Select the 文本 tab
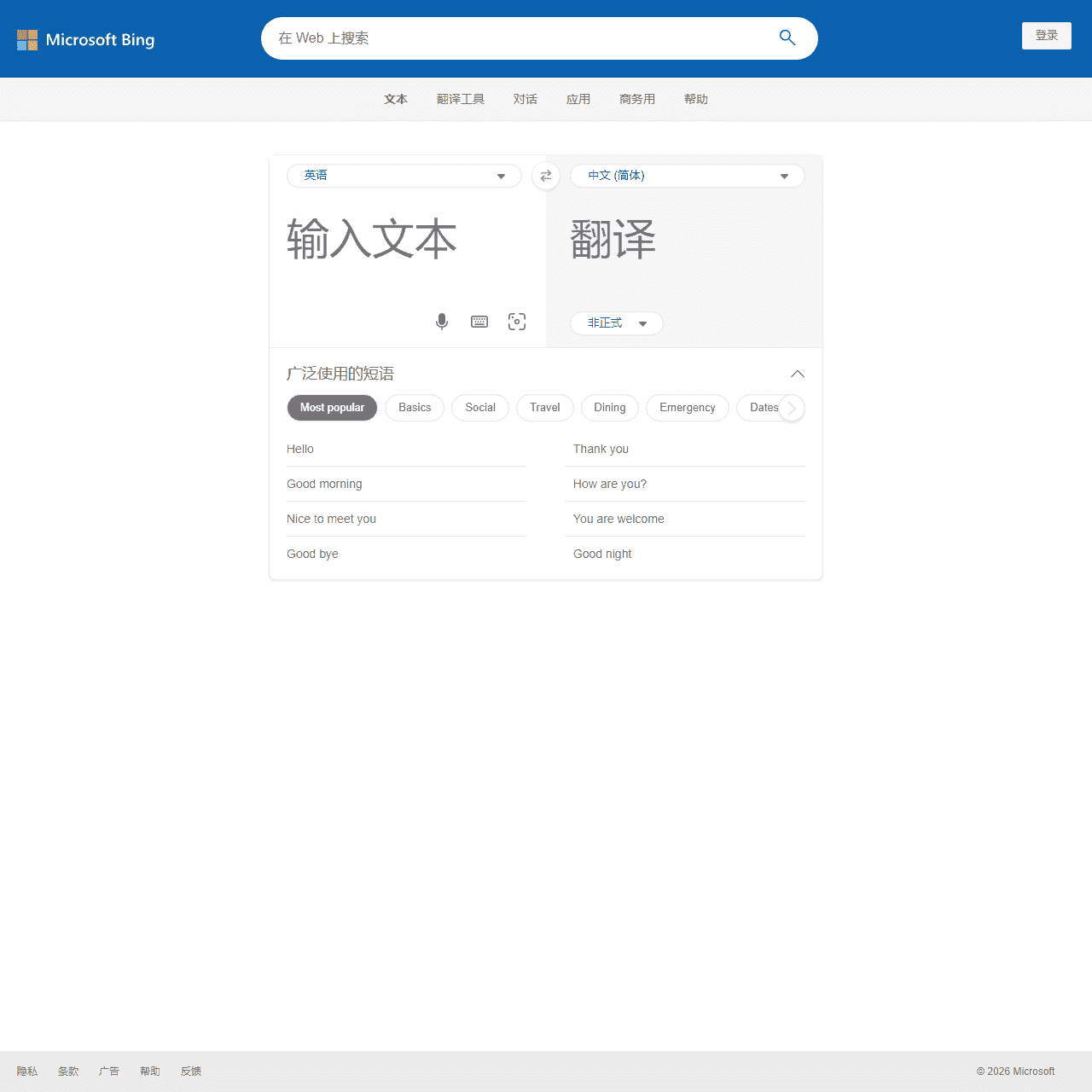 396,99
